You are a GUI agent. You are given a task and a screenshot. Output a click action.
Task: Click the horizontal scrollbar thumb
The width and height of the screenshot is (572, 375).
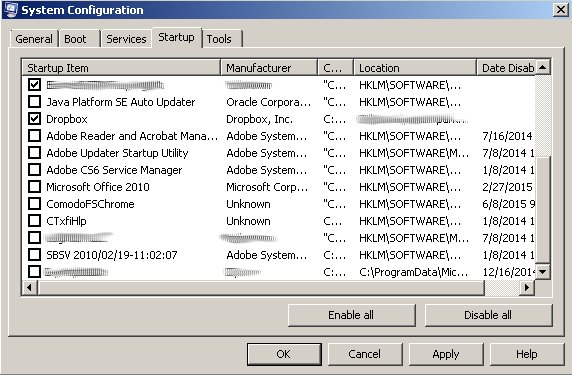[261, 287]
